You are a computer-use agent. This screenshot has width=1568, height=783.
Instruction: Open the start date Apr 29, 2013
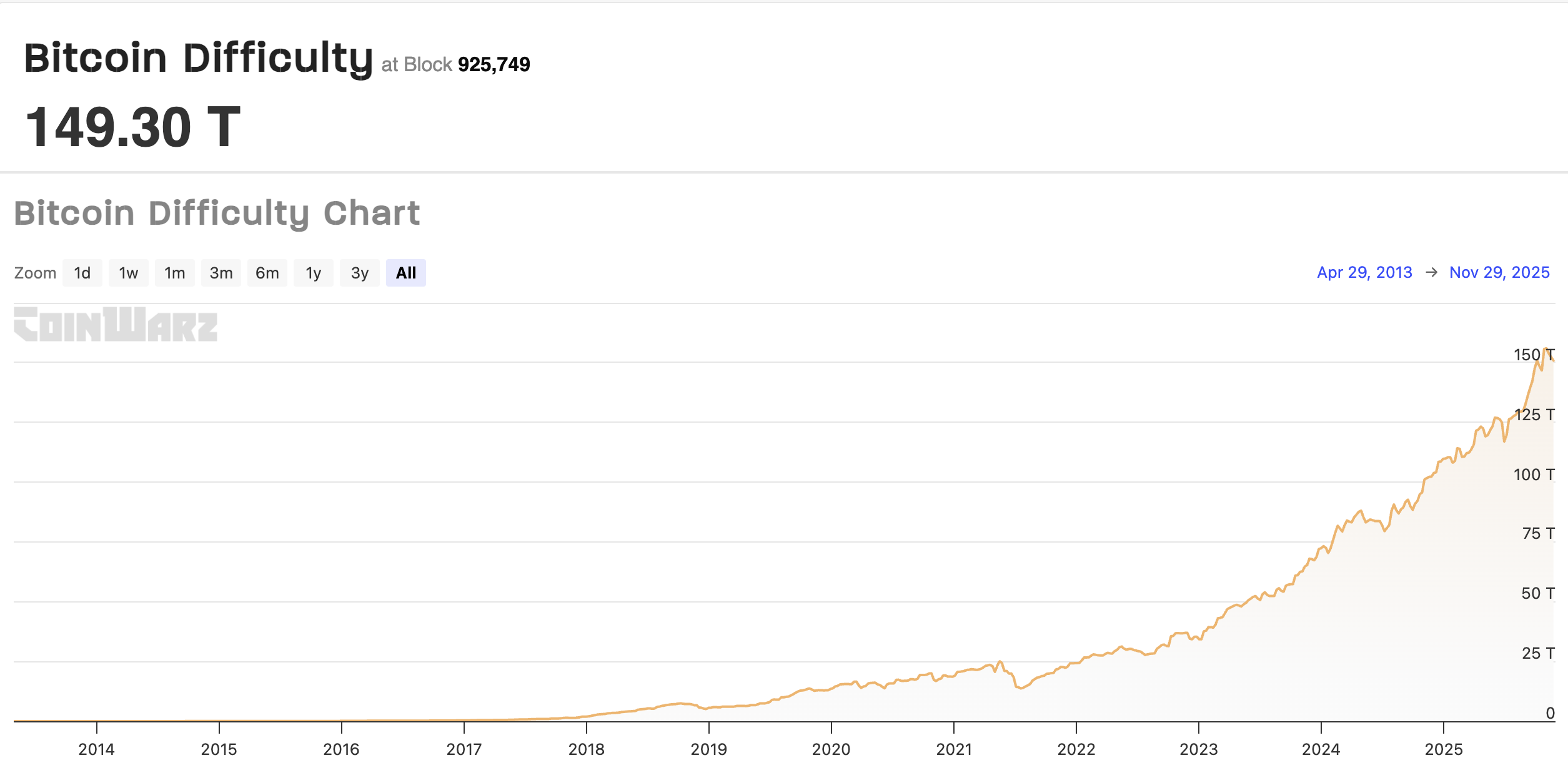point(1364,272)
